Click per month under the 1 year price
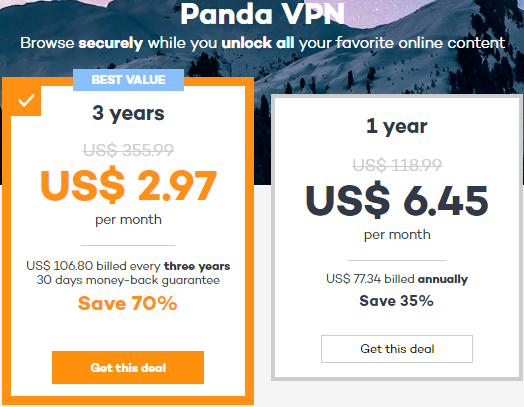This screenshot has height=407, width=524. click(397, 235)
